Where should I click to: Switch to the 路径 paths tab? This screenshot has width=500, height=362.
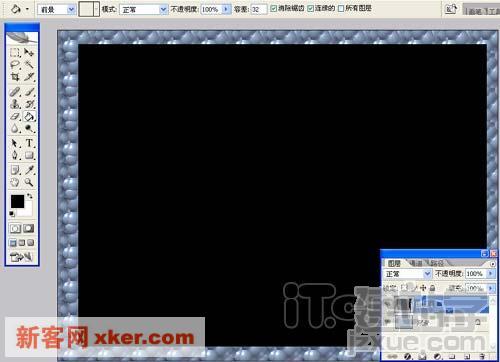(x=437, y=263)
